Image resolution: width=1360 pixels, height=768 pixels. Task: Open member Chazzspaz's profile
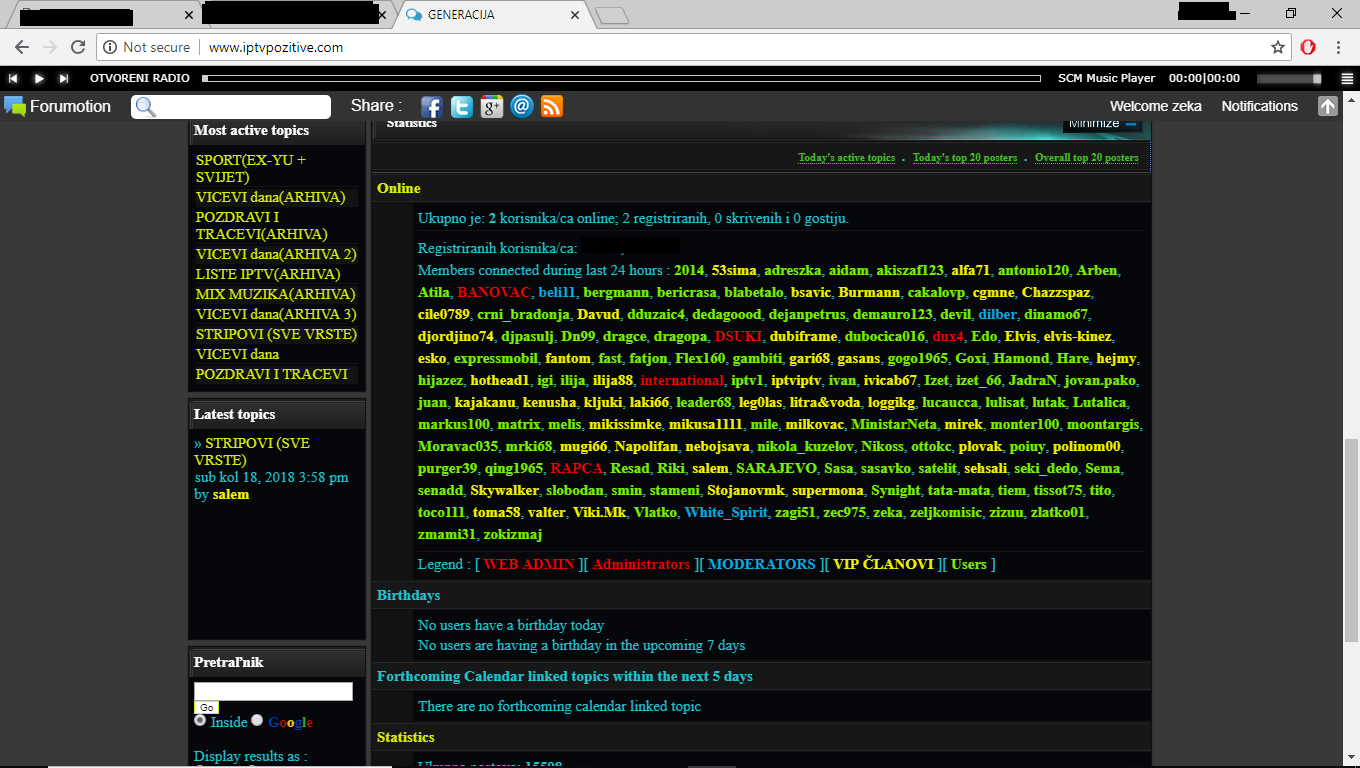tap(1056, 292)
